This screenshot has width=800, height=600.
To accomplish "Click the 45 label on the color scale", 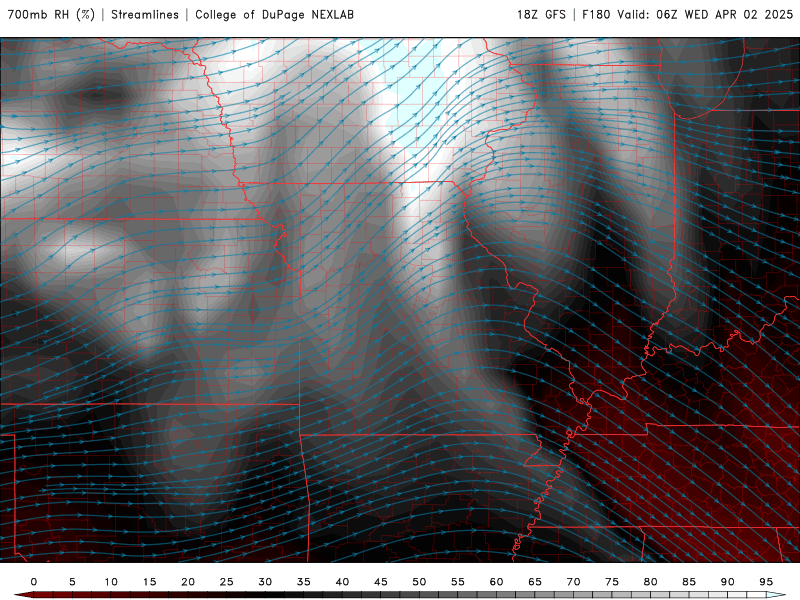I will coord(381,582).
